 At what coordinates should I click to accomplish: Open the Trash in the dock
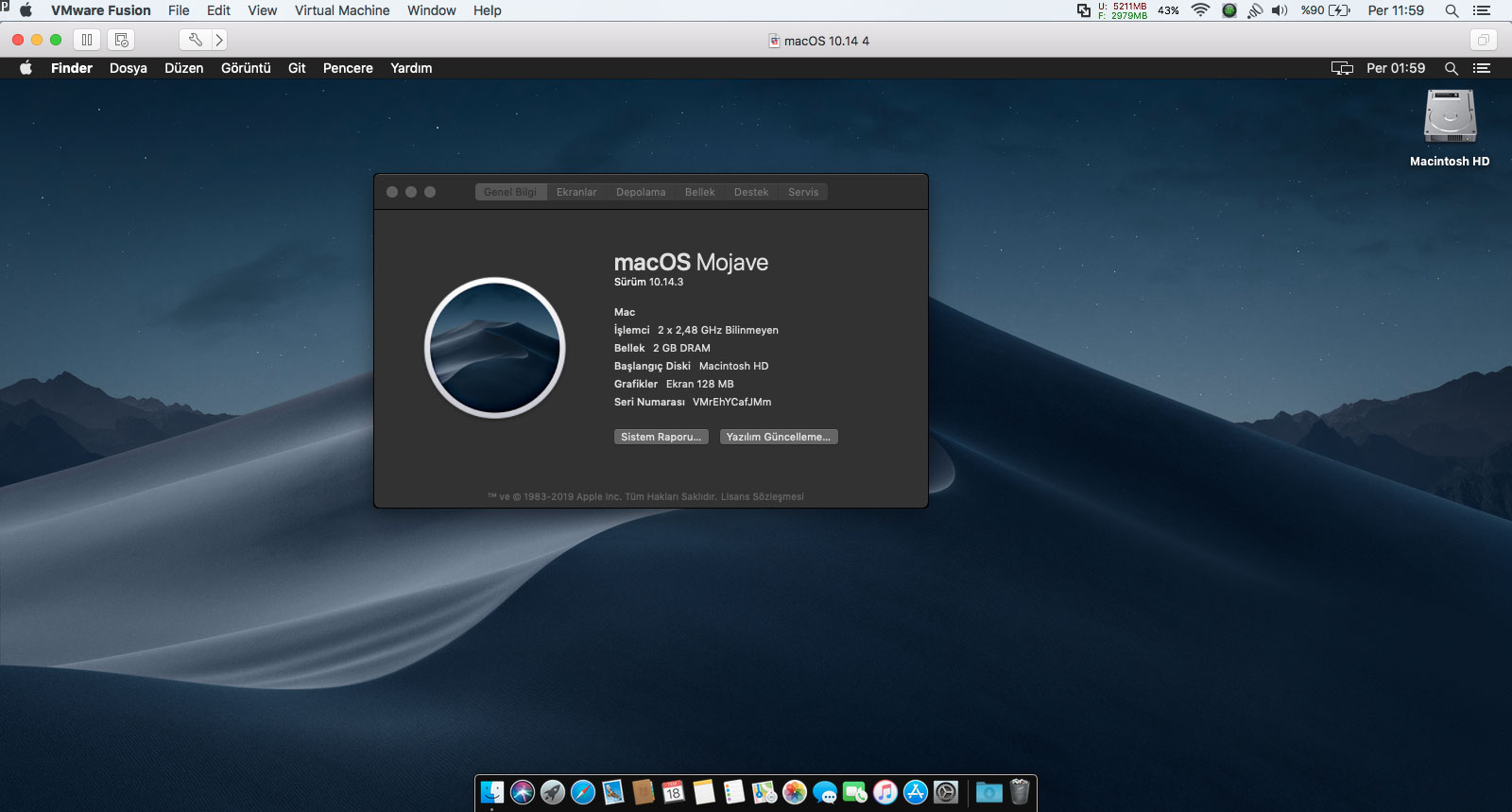pos(1020,792)
